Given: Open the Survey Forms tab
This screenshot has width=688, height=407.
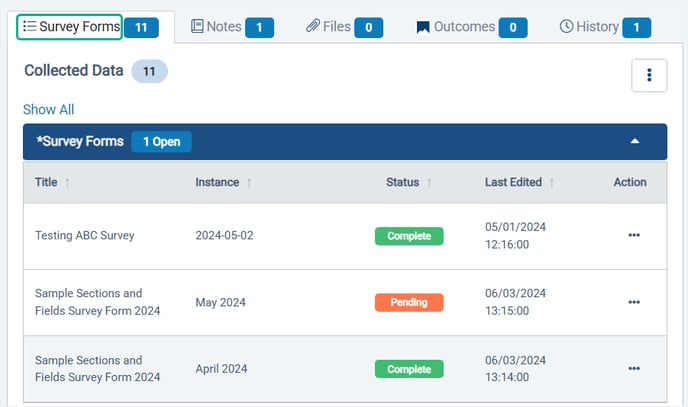Looking at the screenshot, I should (70, 27).
